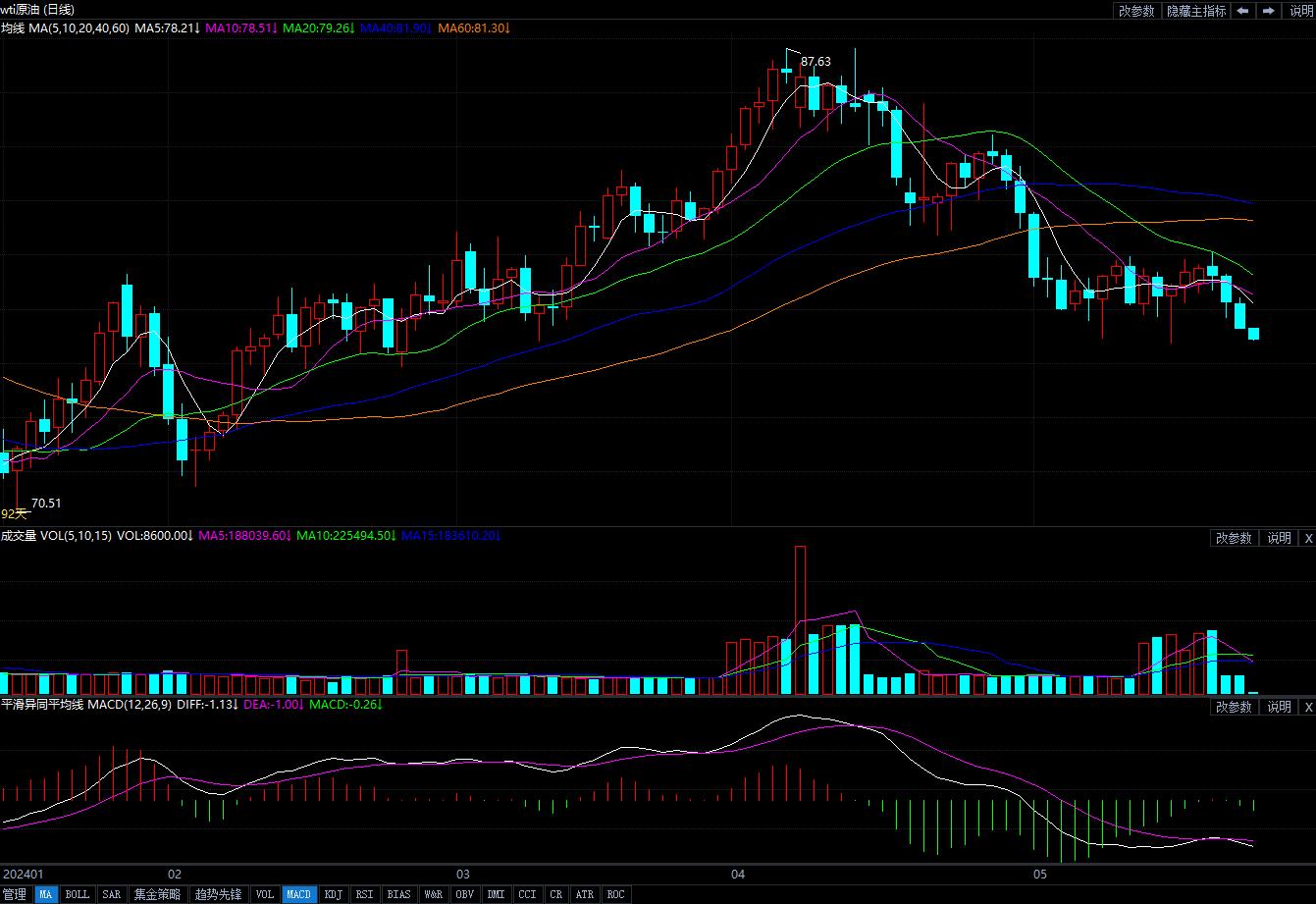
Task: Click the volume MA5:188039.60 label
Action: (245, 536)
